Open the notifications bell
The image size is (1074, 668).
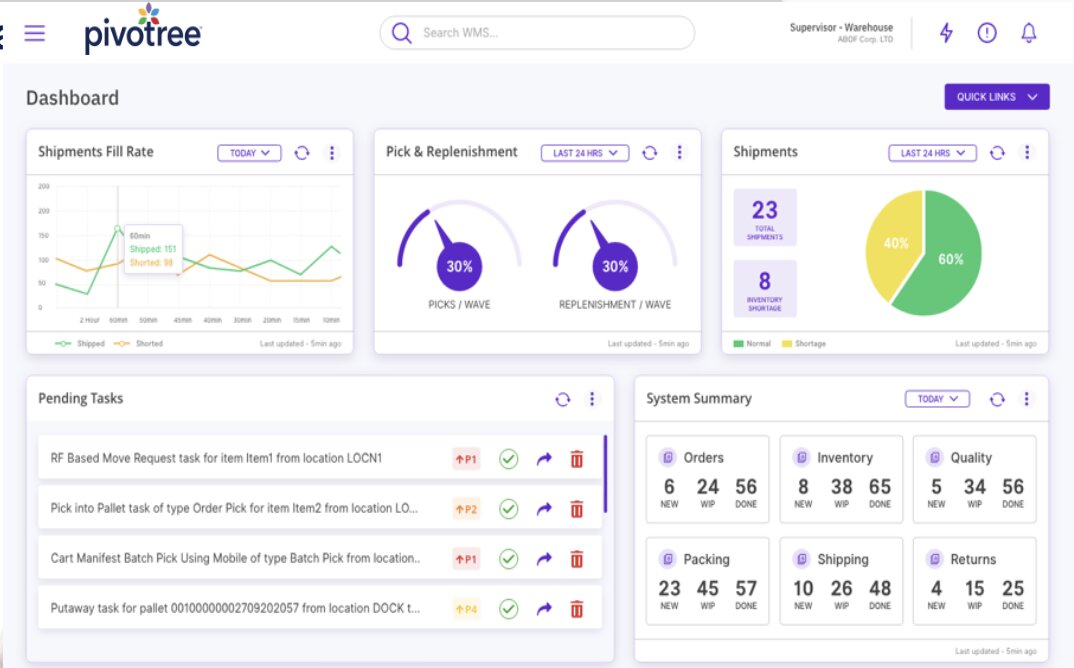[1028, 33]
